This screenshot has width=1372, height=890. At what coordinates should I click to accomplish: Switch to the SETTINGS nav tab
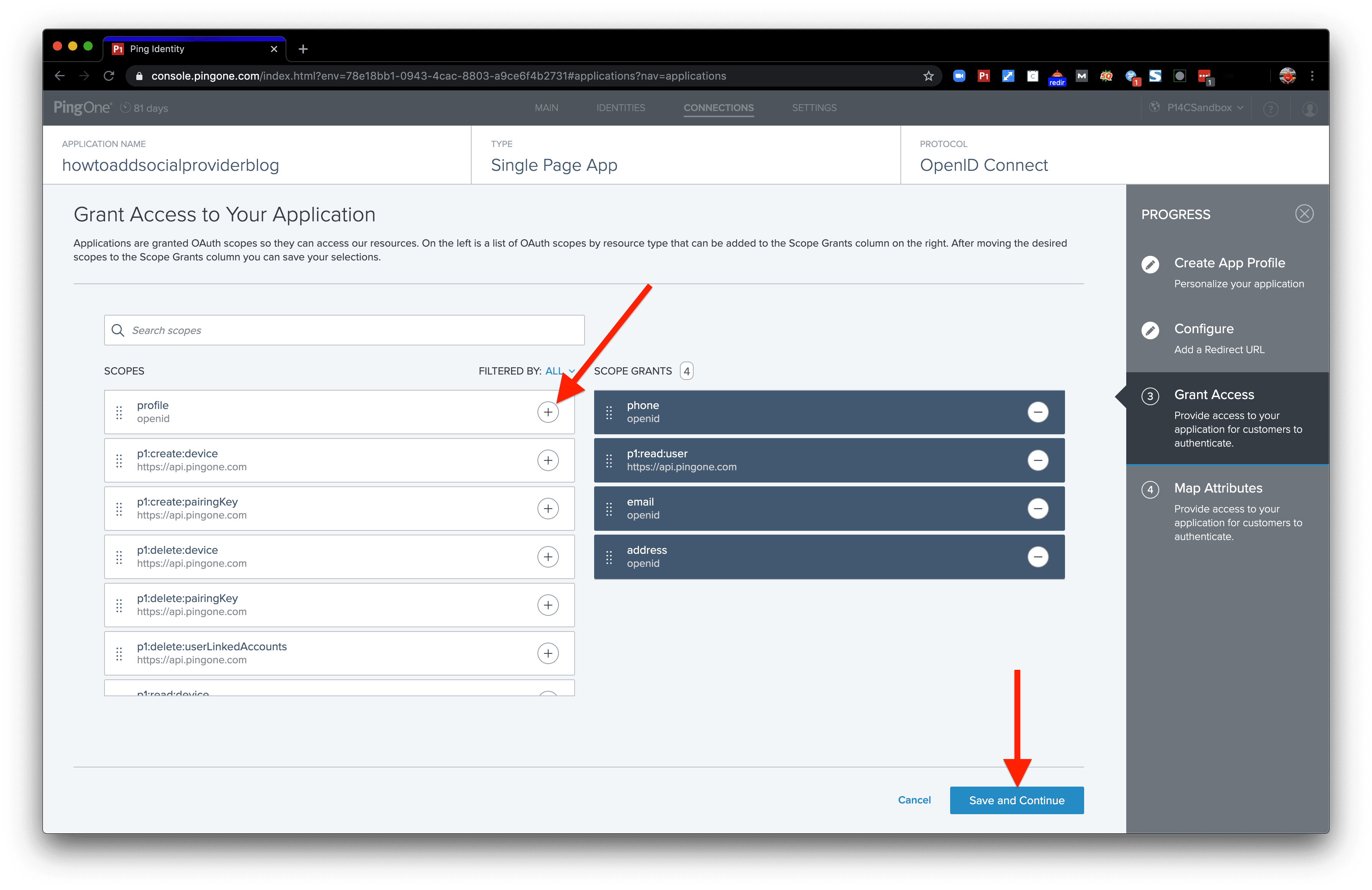click(814, 108)
